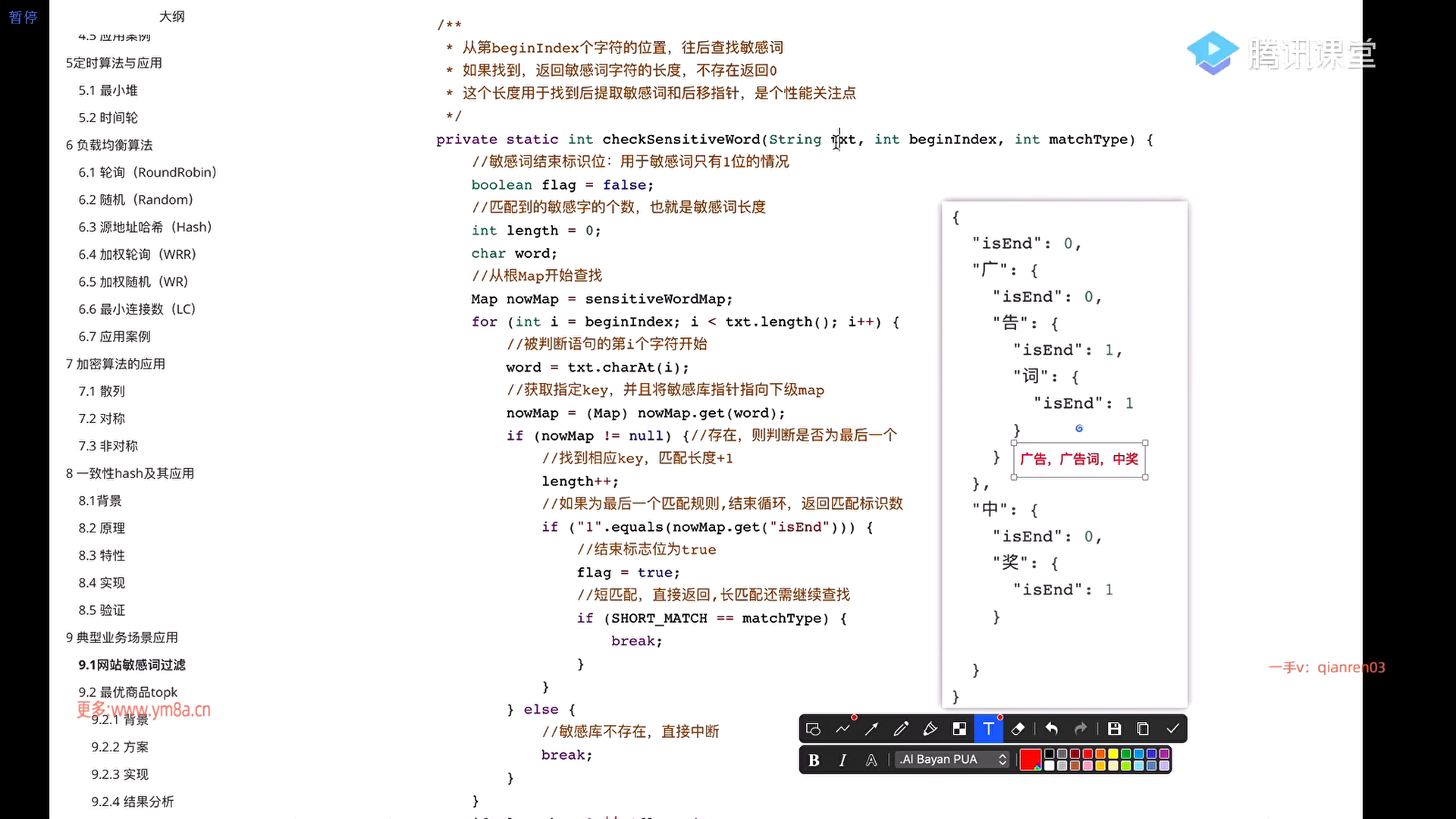This screenshot has height=819, width=1456.
Task: Toggle outlined text style
Action: click(x=871, y=760)
